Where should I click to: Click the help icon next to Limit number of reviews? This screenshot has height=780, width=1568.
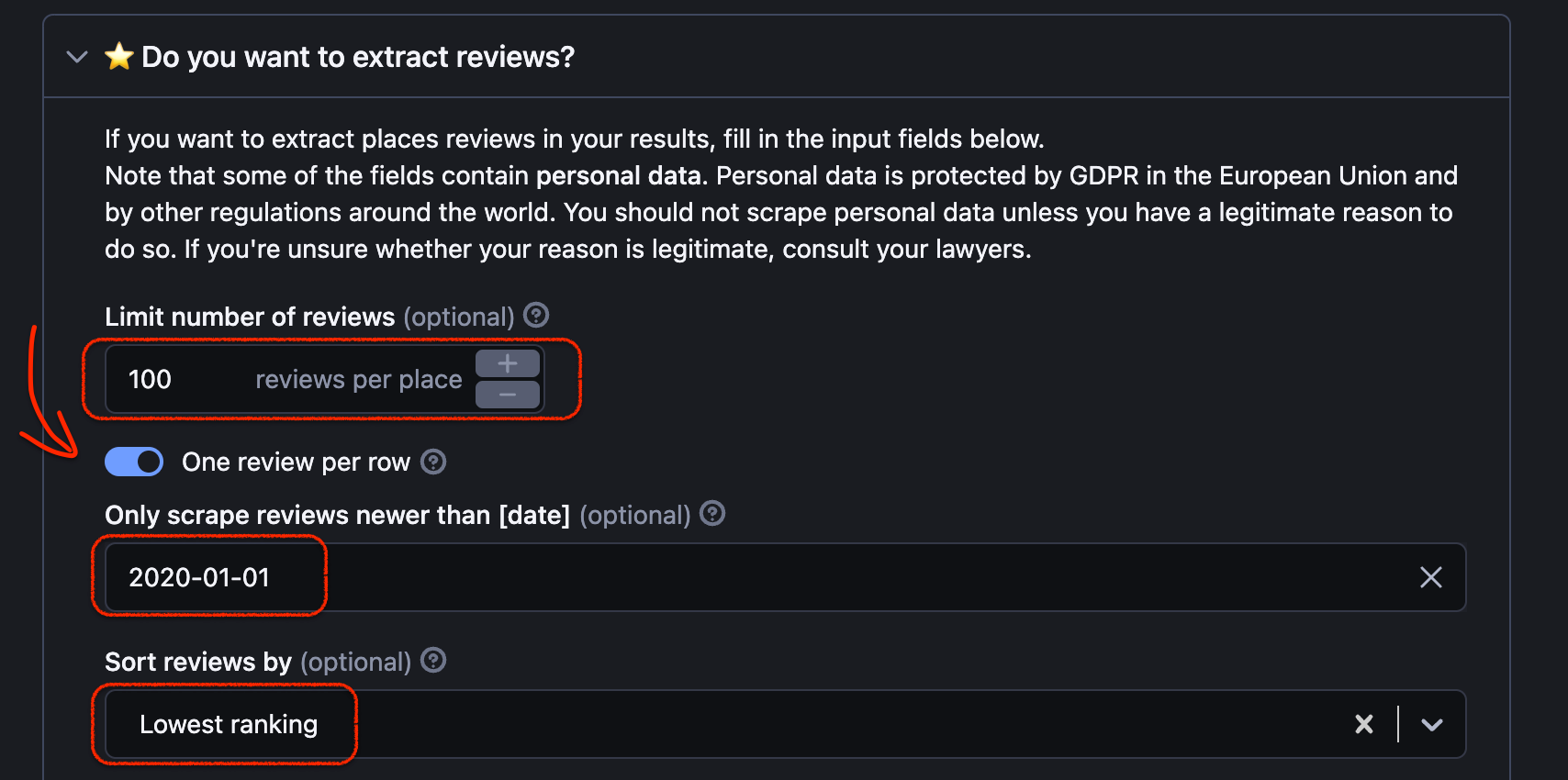point(536,316)
